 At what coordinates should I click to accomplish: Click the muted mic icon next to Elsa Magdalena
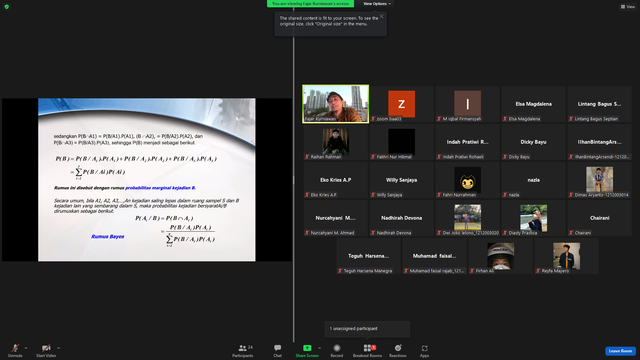(505, 119)
